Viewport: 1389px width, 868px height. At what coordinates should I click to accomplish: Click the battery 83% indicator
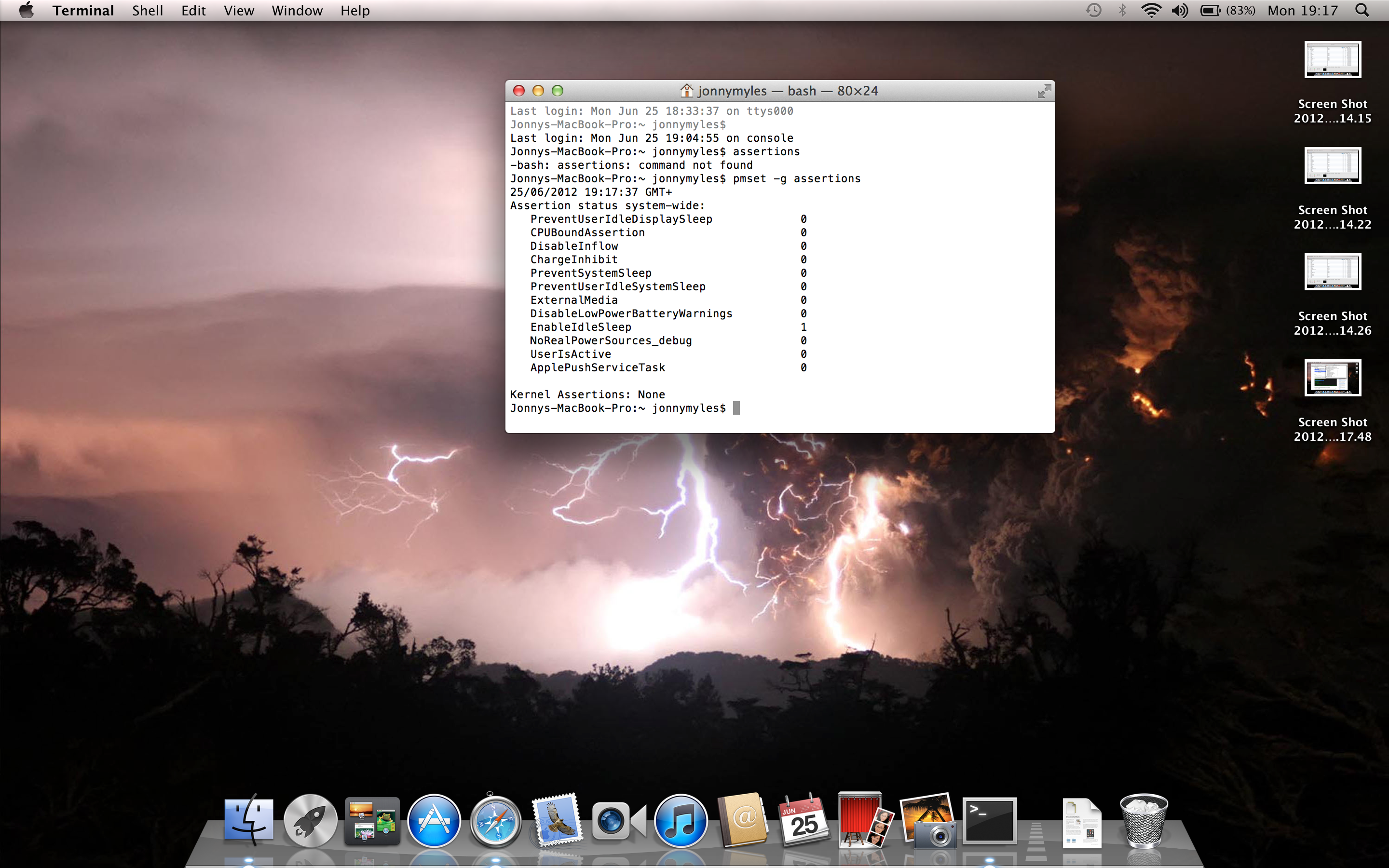[x=1228, y=10]
